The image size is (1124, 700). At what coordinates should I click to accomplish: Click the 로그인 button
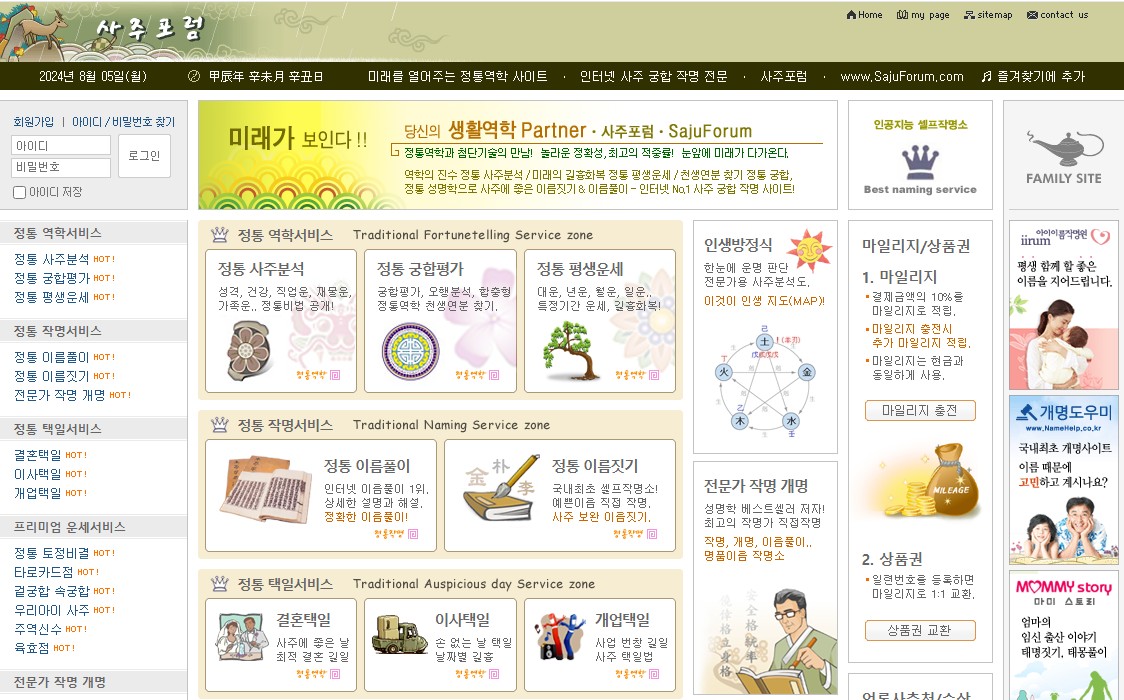coord(144,155)
